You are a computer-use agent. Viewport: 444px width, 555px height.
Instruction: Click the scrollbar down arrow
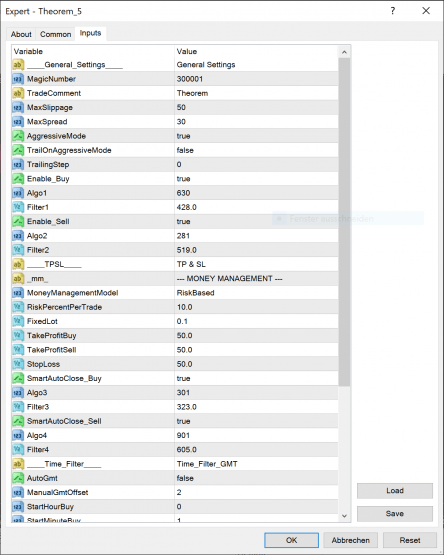(x=344, y=516)
